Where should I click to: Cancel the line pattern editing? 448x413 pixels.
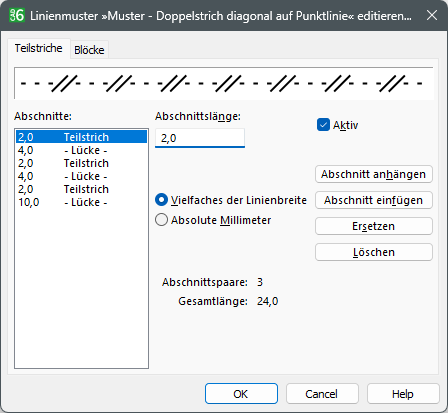click(x=322, y=394)
